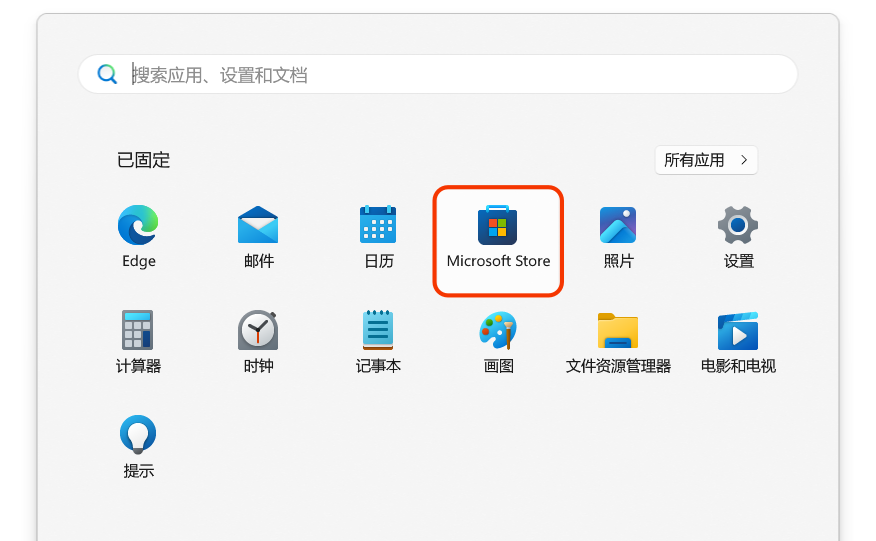This screenshot has width=876, height=541.
Task: Open the Edge browser icon
Action: click(138, 225)
